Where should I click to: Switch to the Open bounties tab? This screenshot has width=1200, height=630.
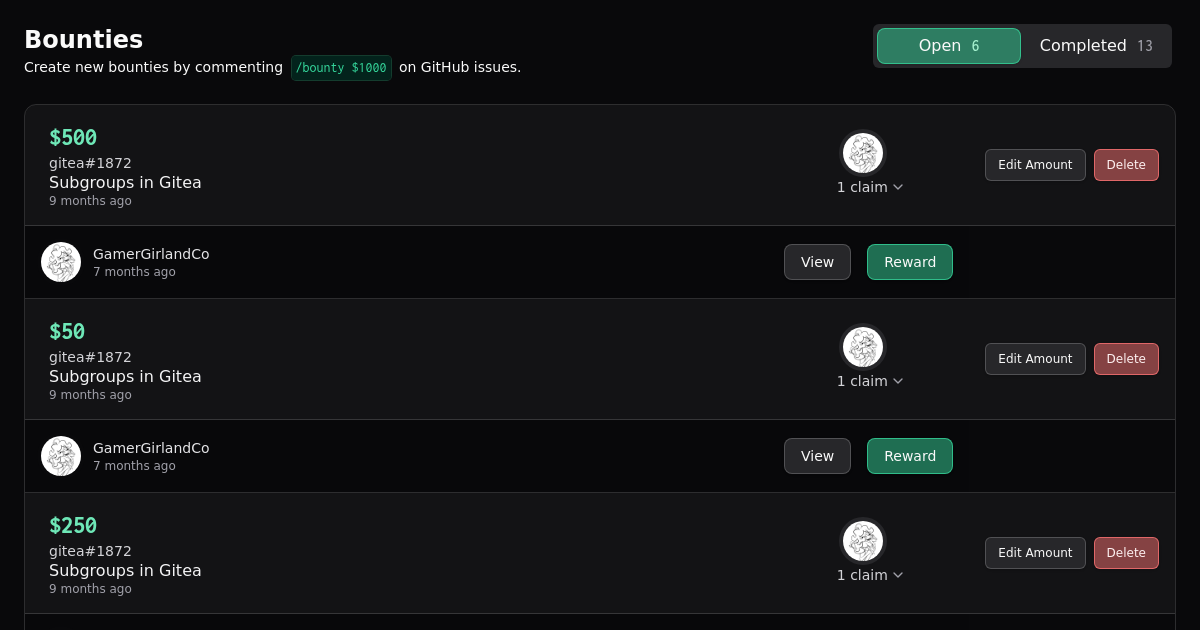pyautogui.click(x=948, y=46)
